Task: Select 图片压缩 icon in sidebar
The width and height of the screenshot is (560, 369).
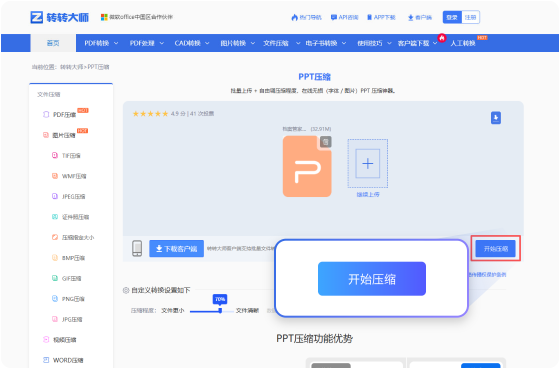Action: [46, 135]
